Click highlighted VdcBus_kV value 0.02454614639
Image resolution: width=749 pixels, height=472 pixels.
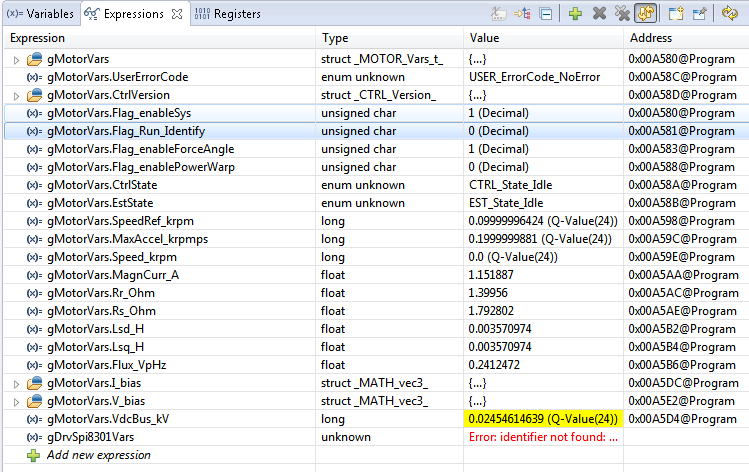pos(543,419)
